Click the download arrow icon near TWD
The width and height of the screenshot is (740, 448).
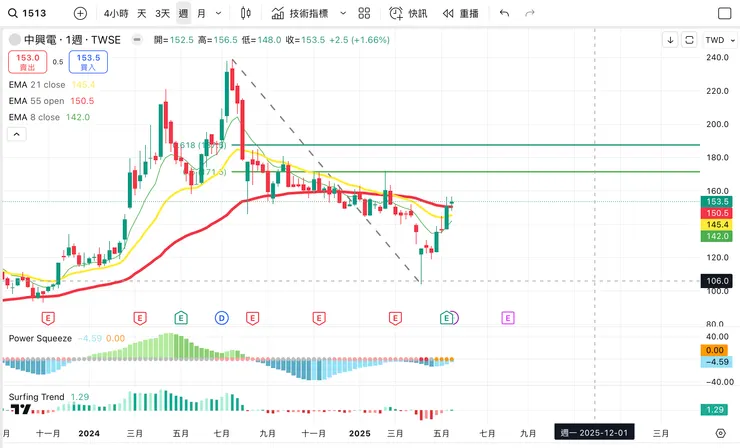(670, 40)
